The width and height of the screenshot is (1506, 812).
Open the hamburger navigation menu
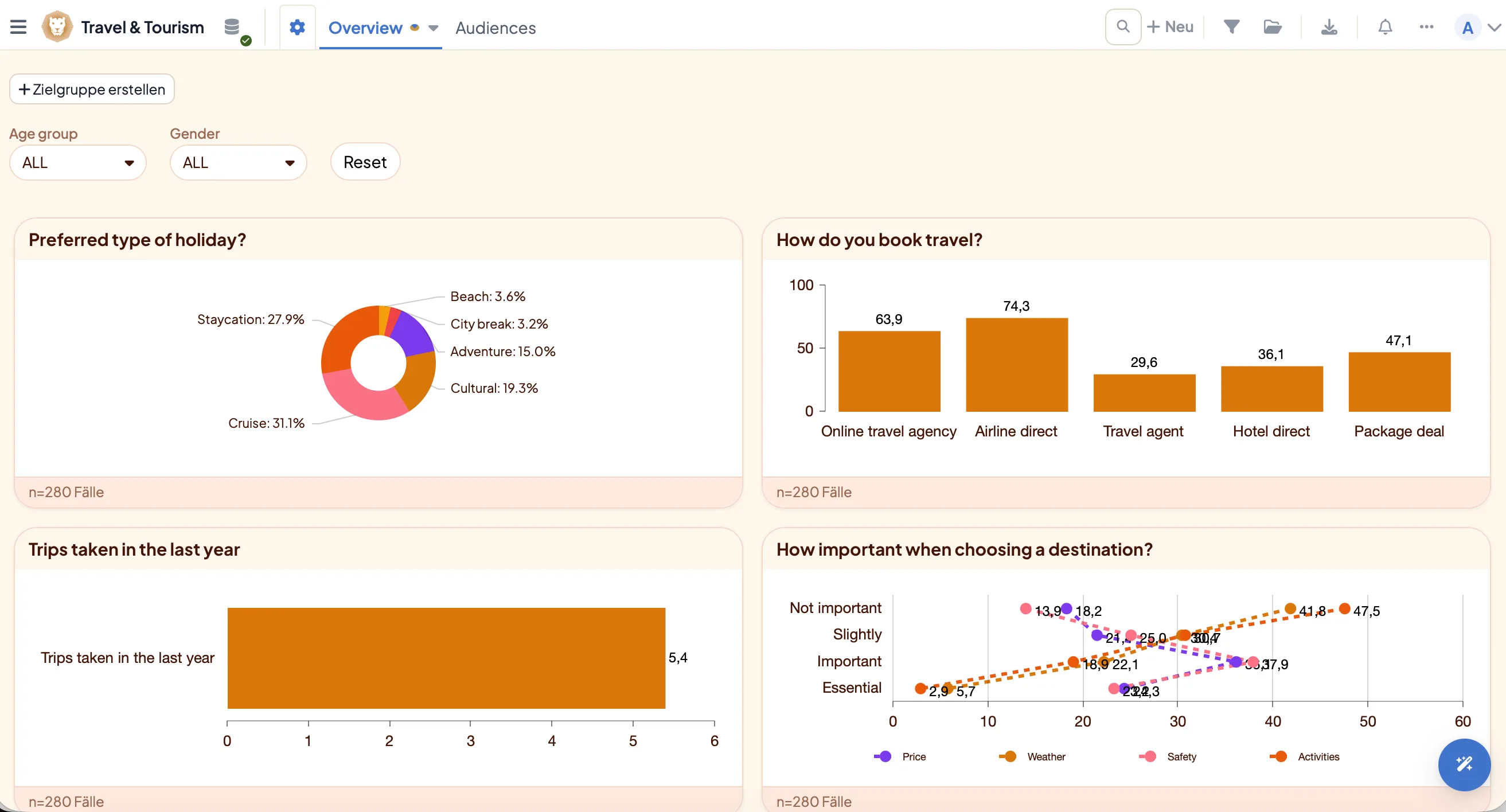(x=18, y=27)
